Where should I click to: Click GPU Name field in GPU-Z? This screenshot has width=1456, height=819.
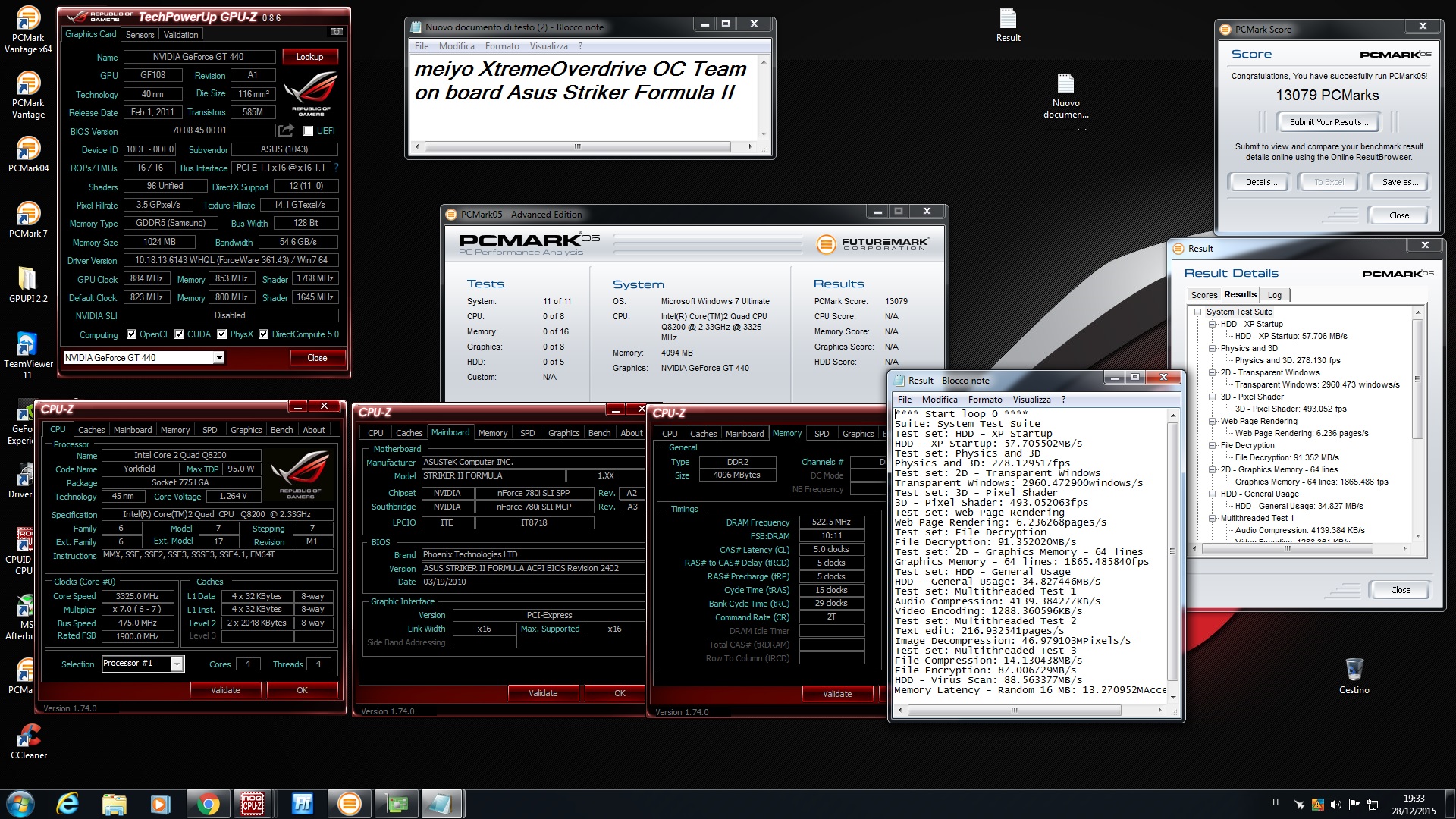(x=199, y=57)
